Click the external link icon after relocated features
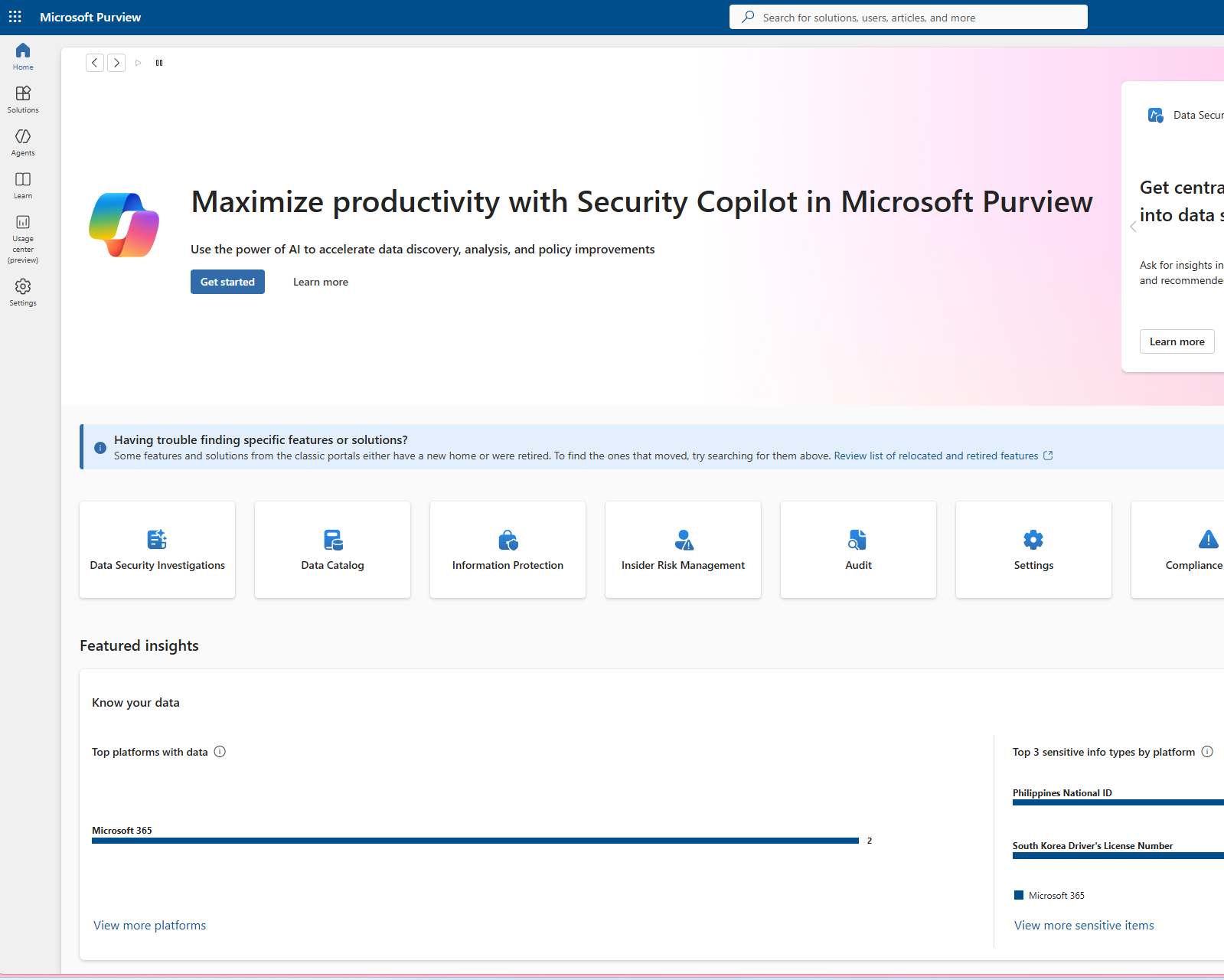The height and width of the screenshot is (980, 1224). 1049,456
